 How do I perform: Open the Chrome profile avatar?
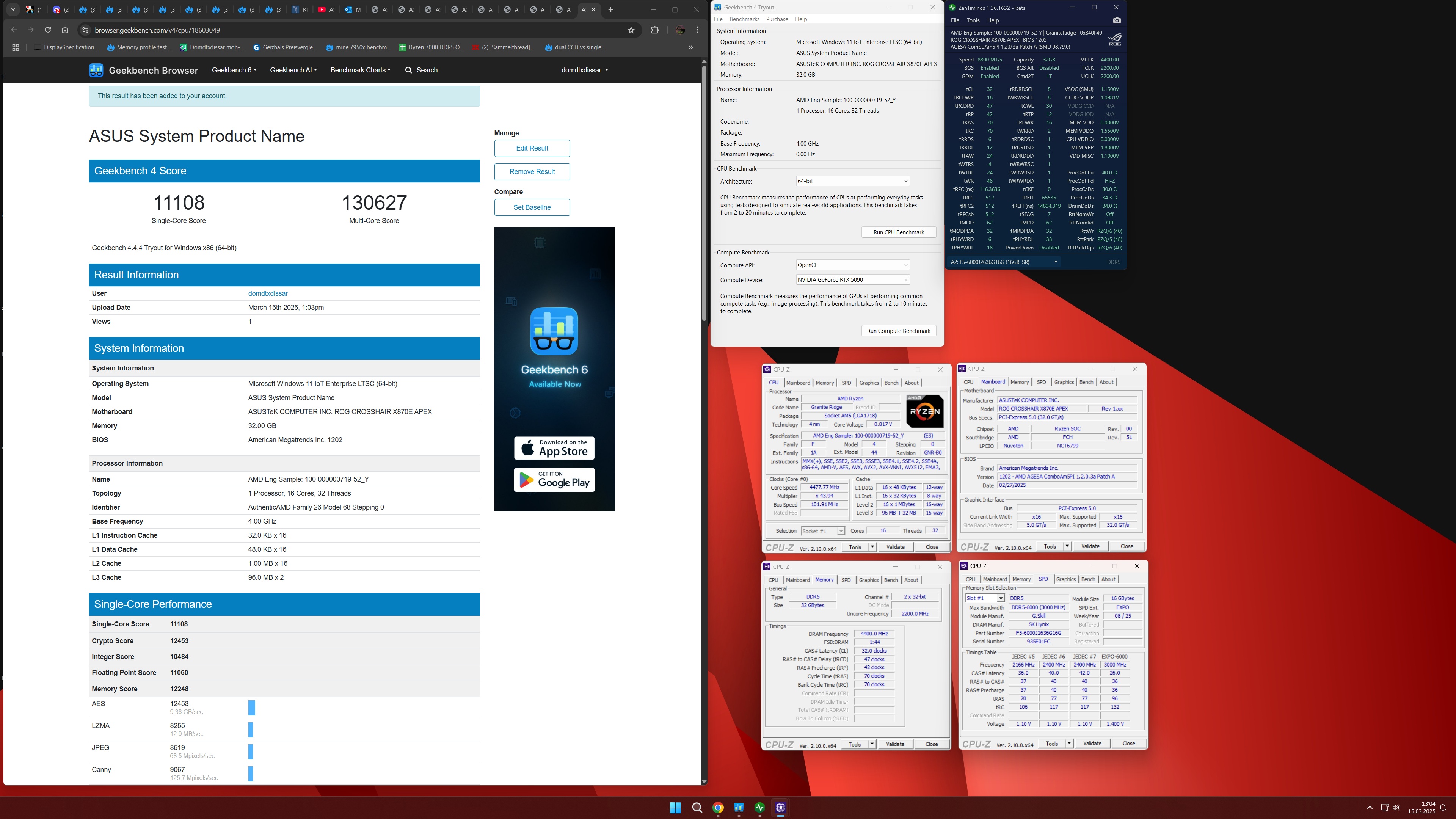[680, 30]
